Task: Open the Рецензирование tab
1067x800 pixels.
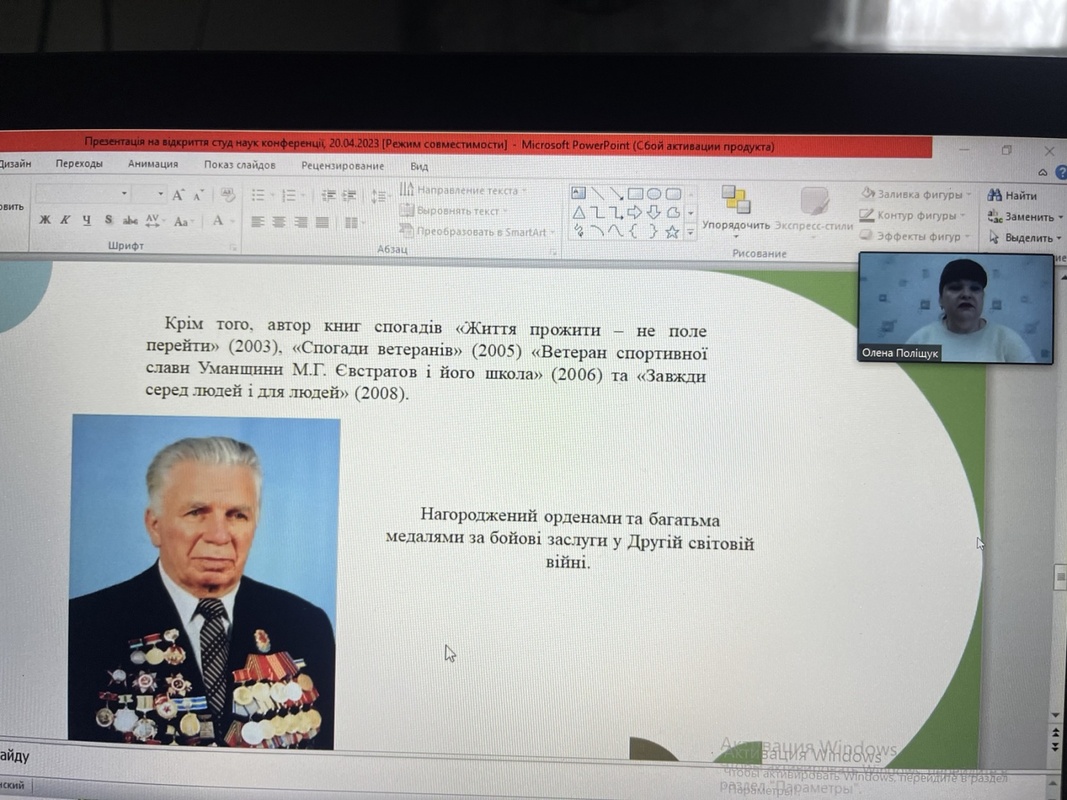Action: (342, 165)
